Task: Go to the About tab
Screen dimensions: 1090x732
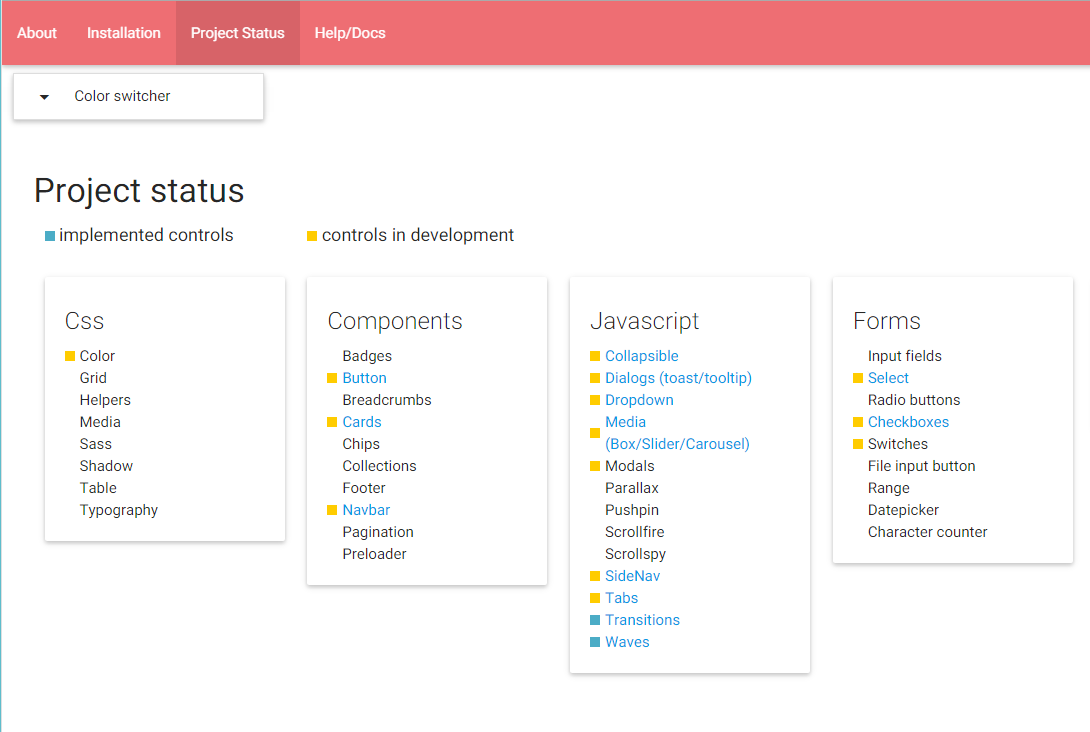Action: click(x=37, y=33)
